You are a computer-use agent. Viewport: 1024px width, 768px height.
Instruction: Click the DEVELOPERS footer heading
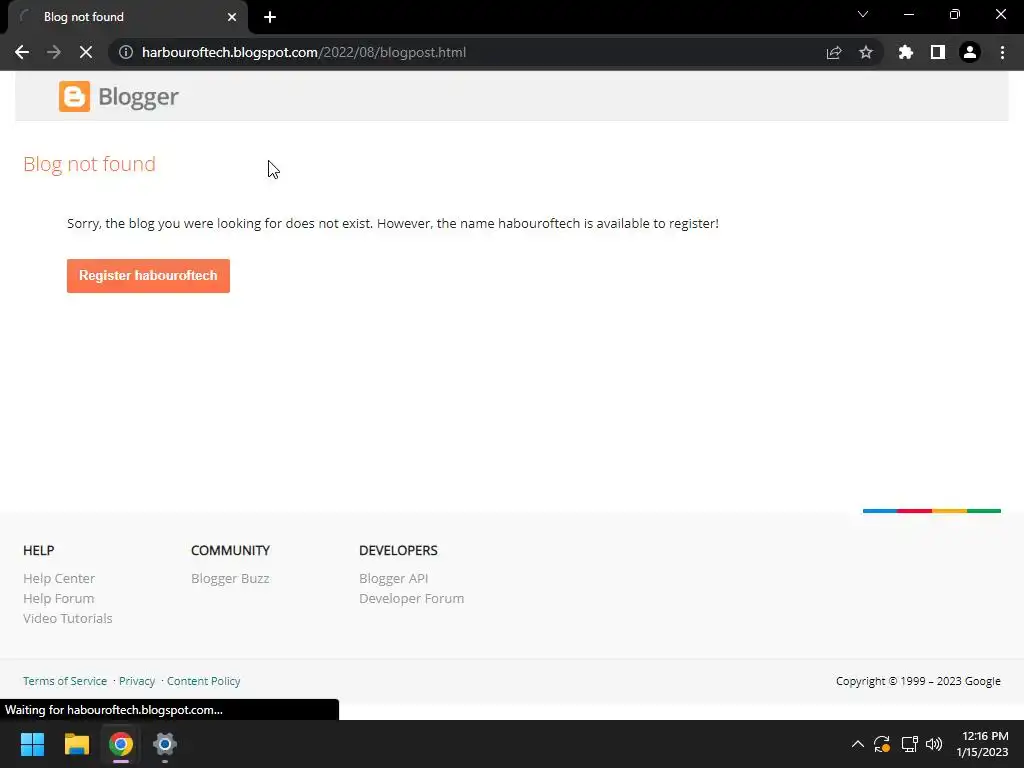tap(398, 551)
